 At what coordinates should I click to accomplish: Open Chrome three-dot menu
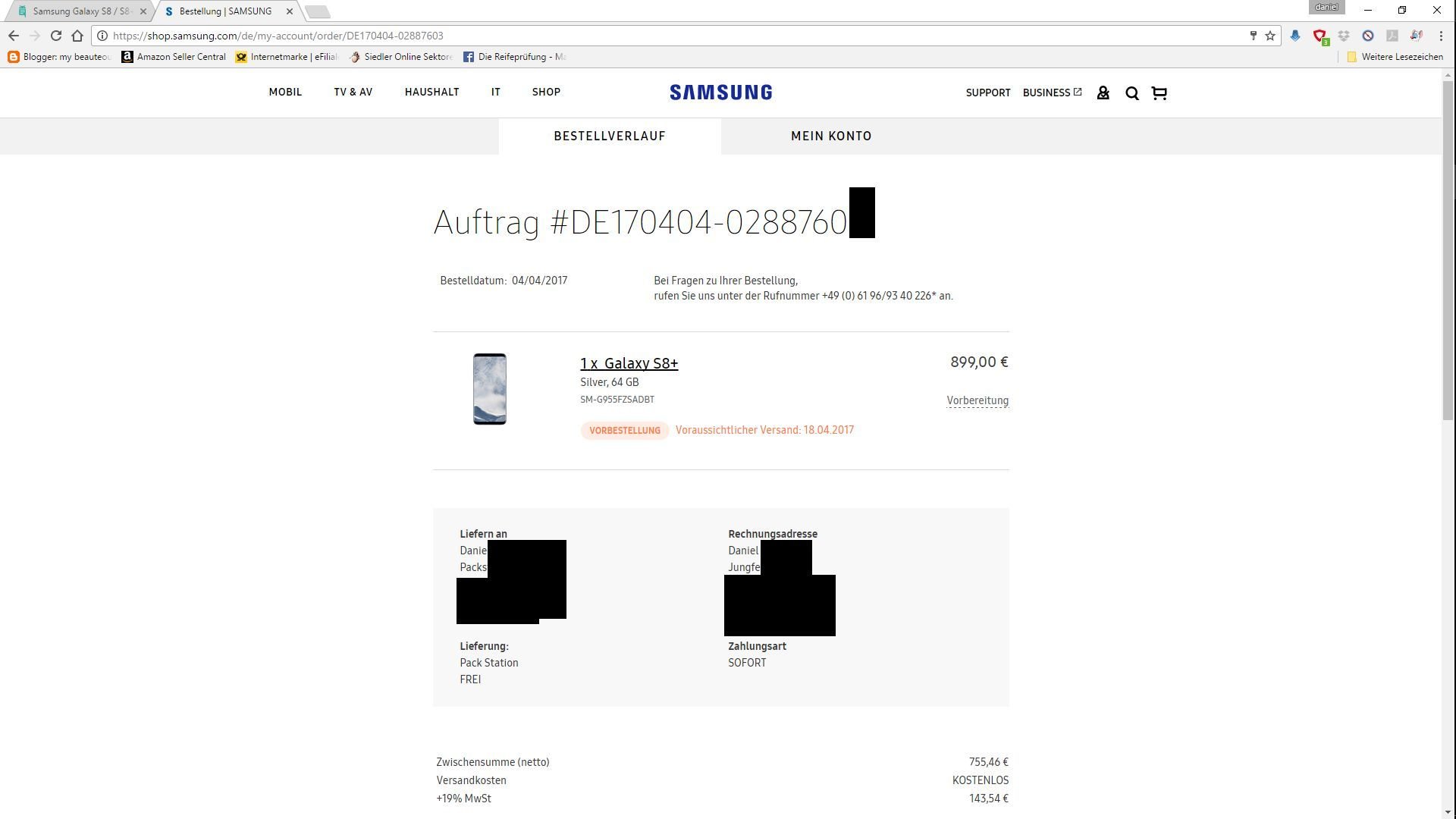(1441, 36)
